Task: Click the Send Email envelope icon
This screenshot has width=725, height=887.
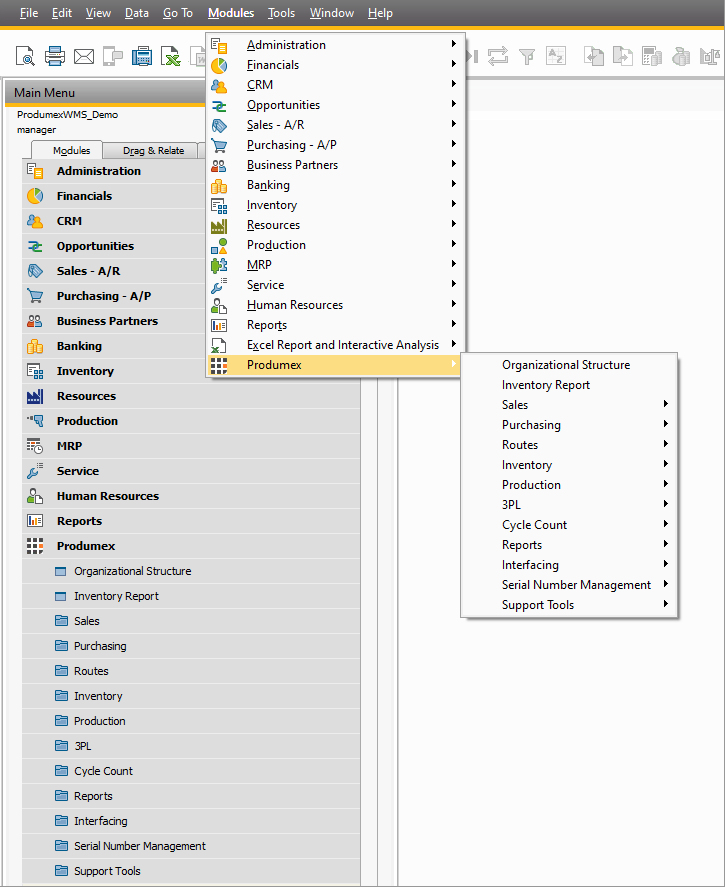Action: (x=84, y=57)
